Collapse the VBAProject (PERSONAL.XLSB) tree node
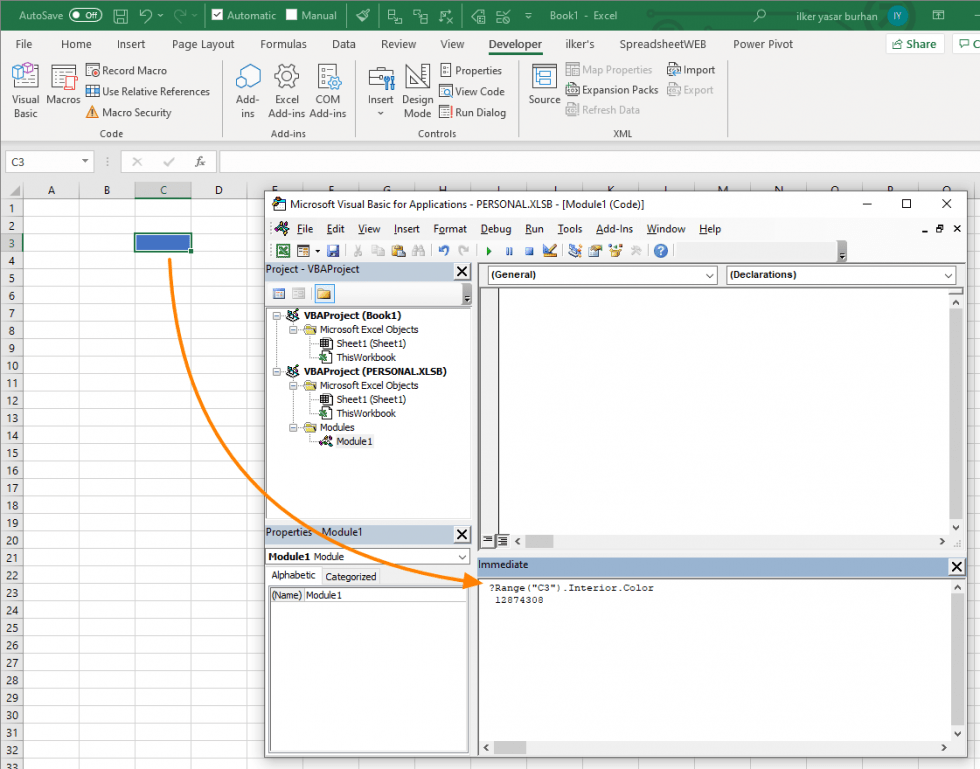 pyautogui.click(x=279, y=371)
